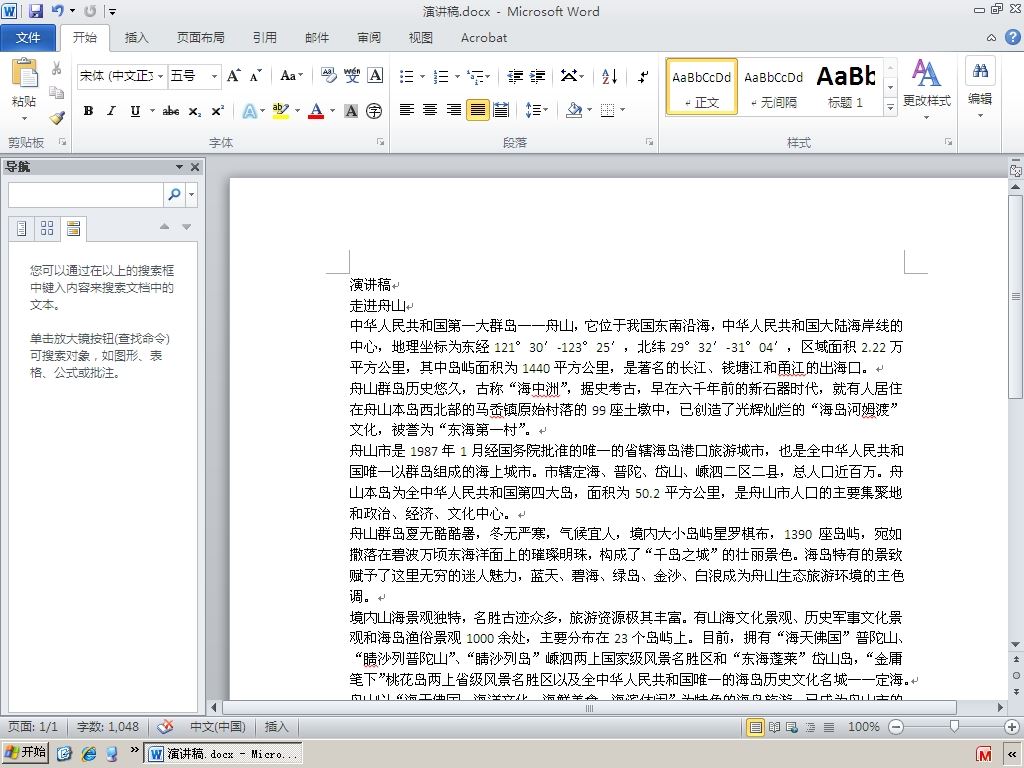
Task: Click the Copy icon in the clipboard group
Action: [57, 93]
